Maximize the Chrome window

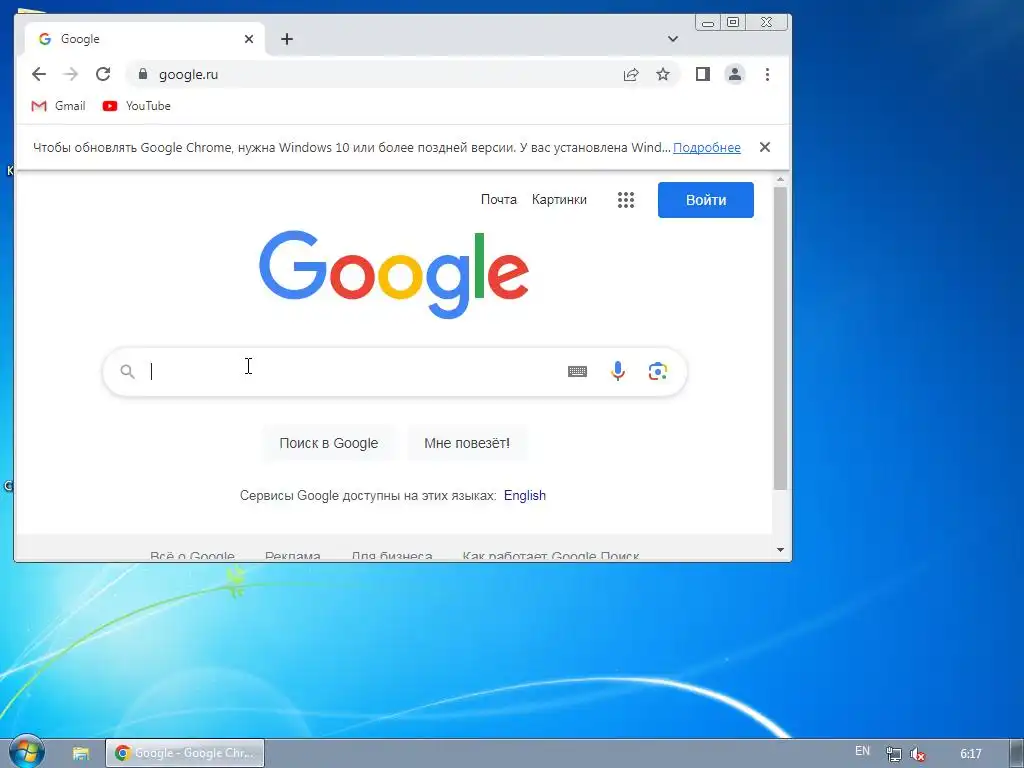[x=733, y=22]
